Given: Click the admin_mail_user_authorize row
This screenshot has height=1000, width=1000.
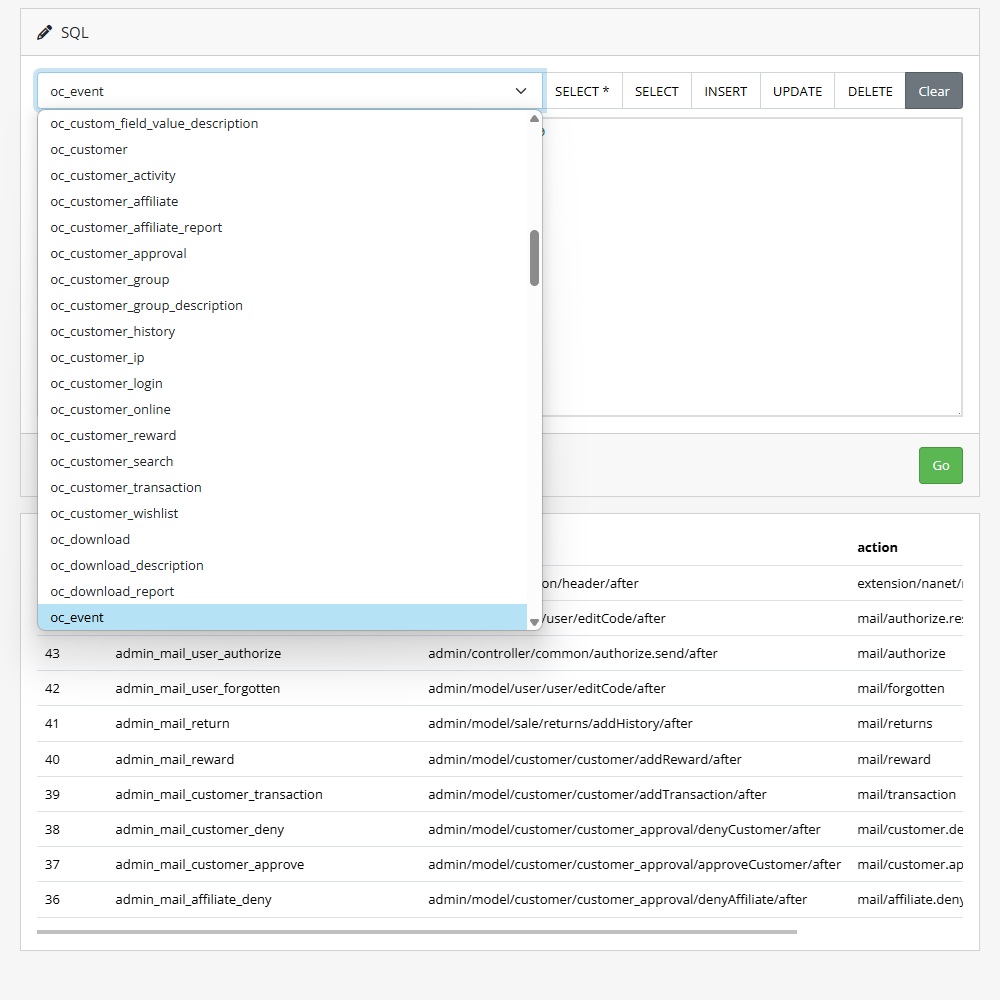Looking at the screenshot, I should pyautogui.click(x=198, y=654).
